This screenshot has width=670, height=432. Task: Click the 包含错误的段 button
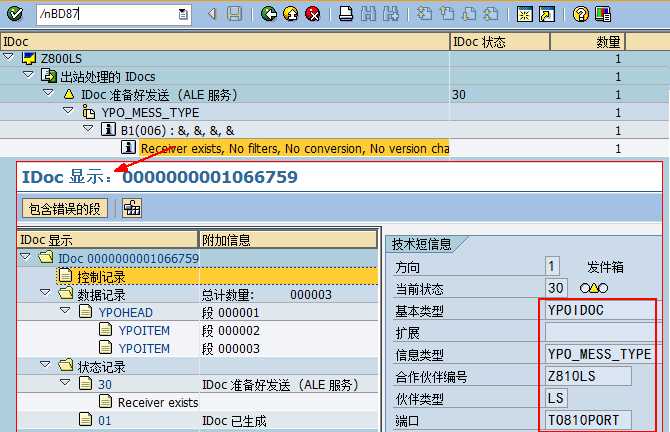[65, 209]
